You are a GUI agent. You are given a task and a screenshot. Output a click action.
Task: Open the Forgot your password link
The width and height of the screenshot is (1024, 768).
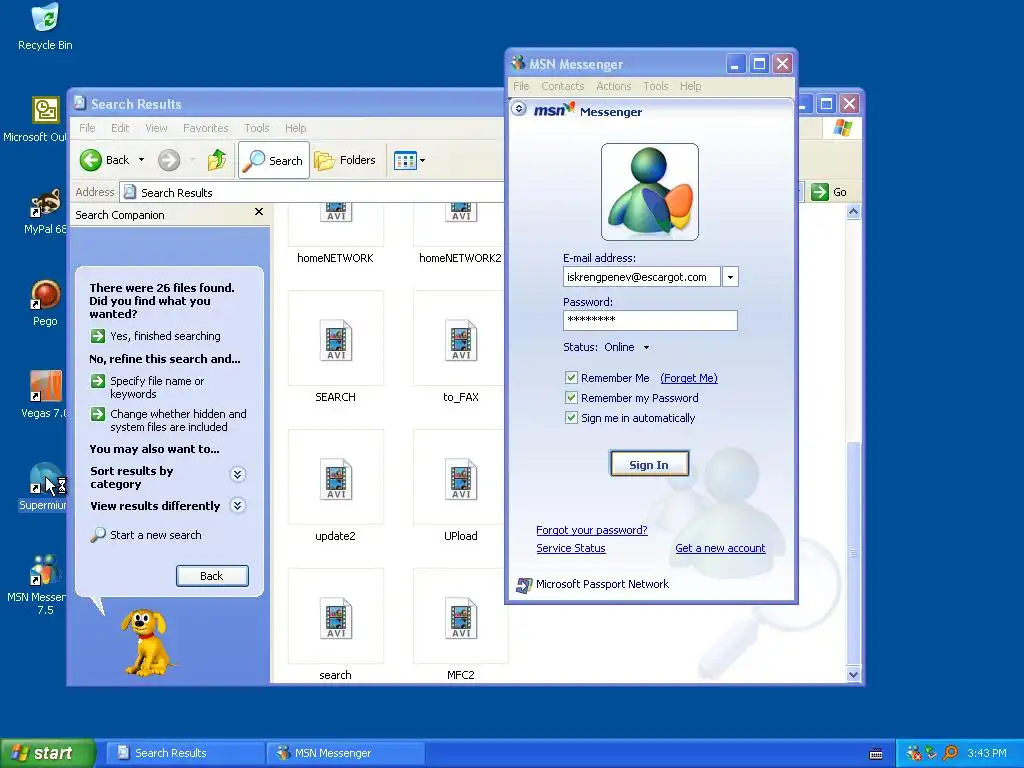coord(592,530)
